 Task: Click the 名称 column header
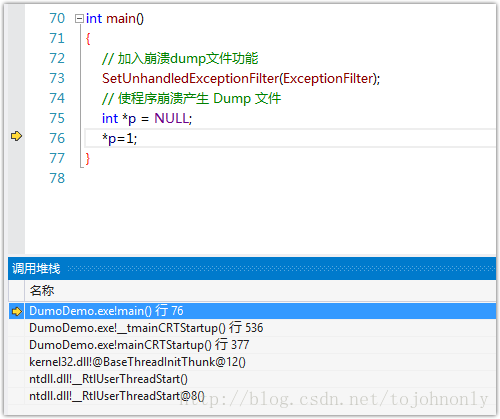(x=260, y=291)
